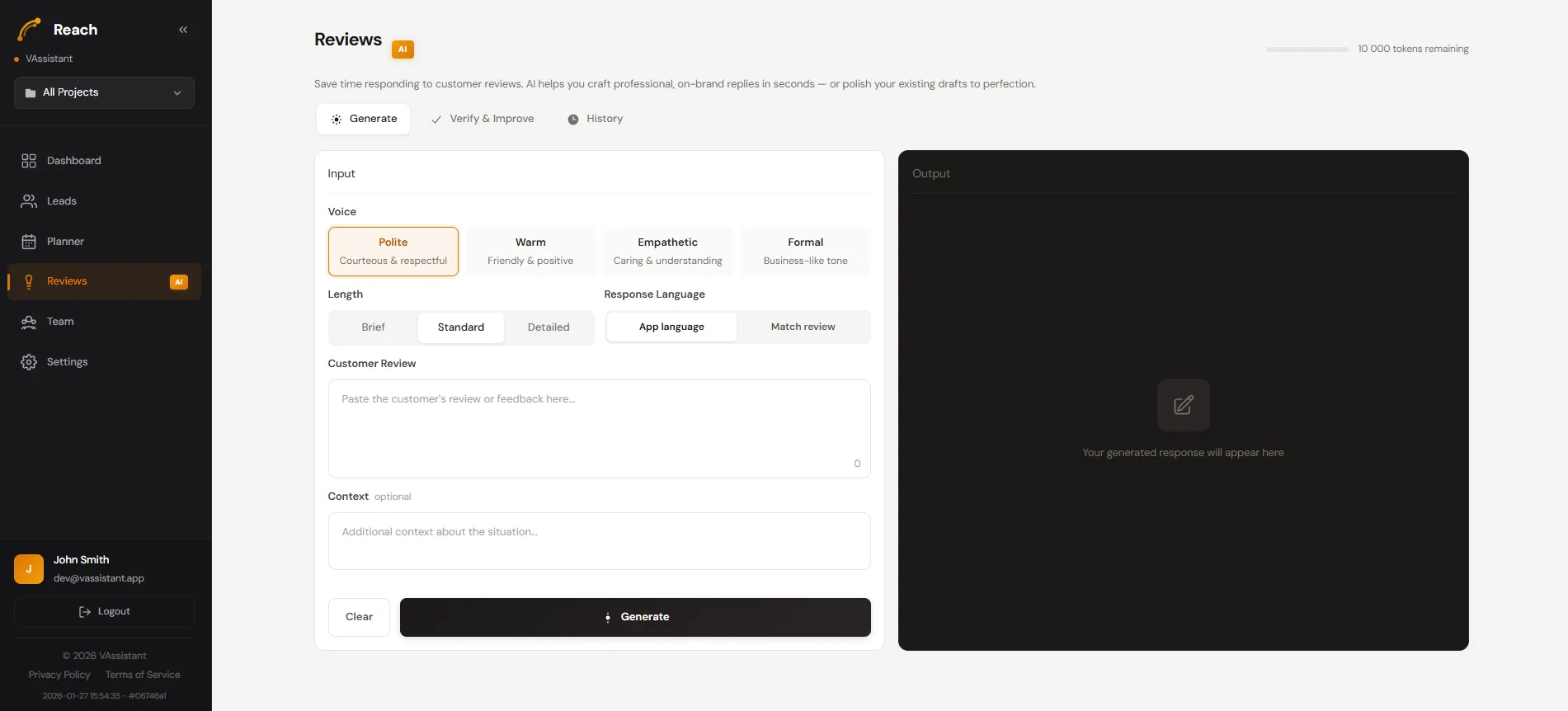Image resolution: width=1568 pixels, height=711 pixels.
Task: Click the '10 000 tokens remaining' text
Action: click(x=1413, y=49)
